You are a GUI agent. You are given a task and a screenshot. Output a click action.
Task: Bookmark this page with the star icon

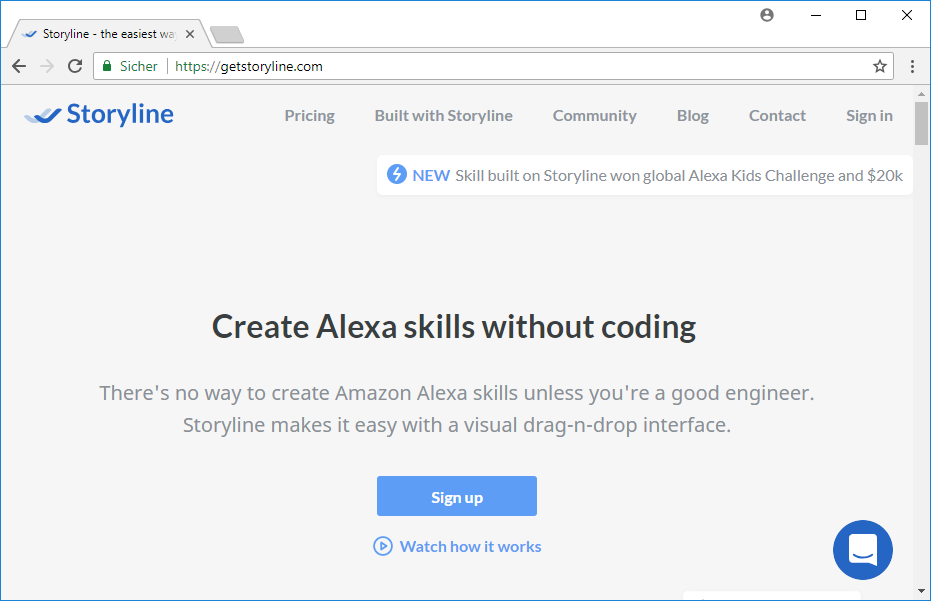tap(880, 66)
